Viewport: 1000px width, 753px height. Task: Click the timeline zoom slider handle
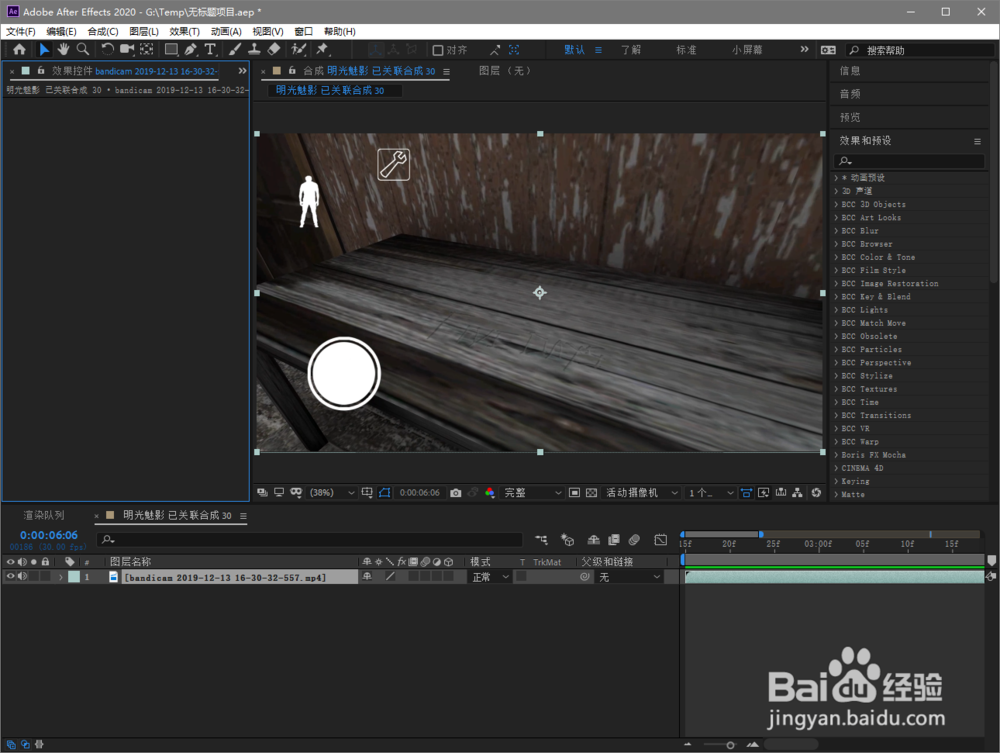click(x=730, y=745)
